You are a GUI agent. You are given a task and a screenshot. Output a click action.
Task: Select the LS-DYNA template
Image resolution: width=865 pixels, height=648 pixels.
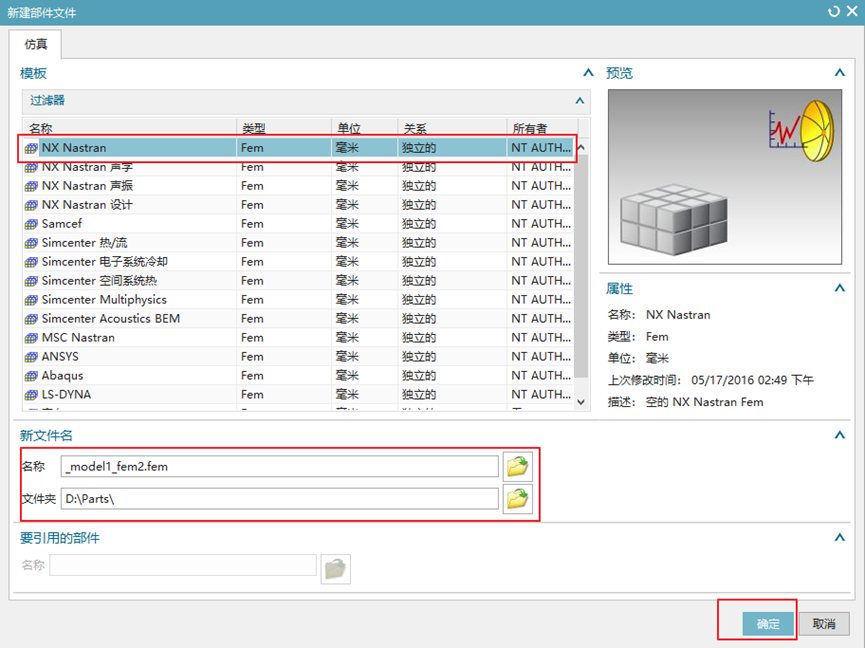pos(298,394)
